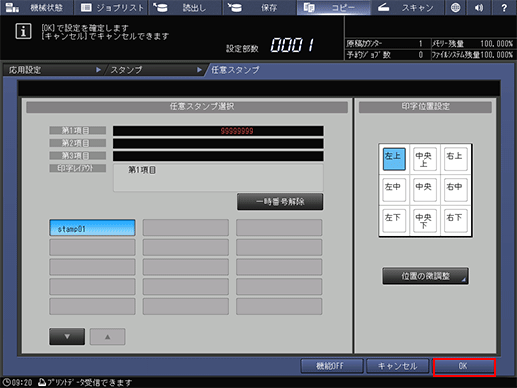The image size is (517, 388).
Task: Click the printer status icon in status bar
Action: pyautogui.click(x=42, y=382)
